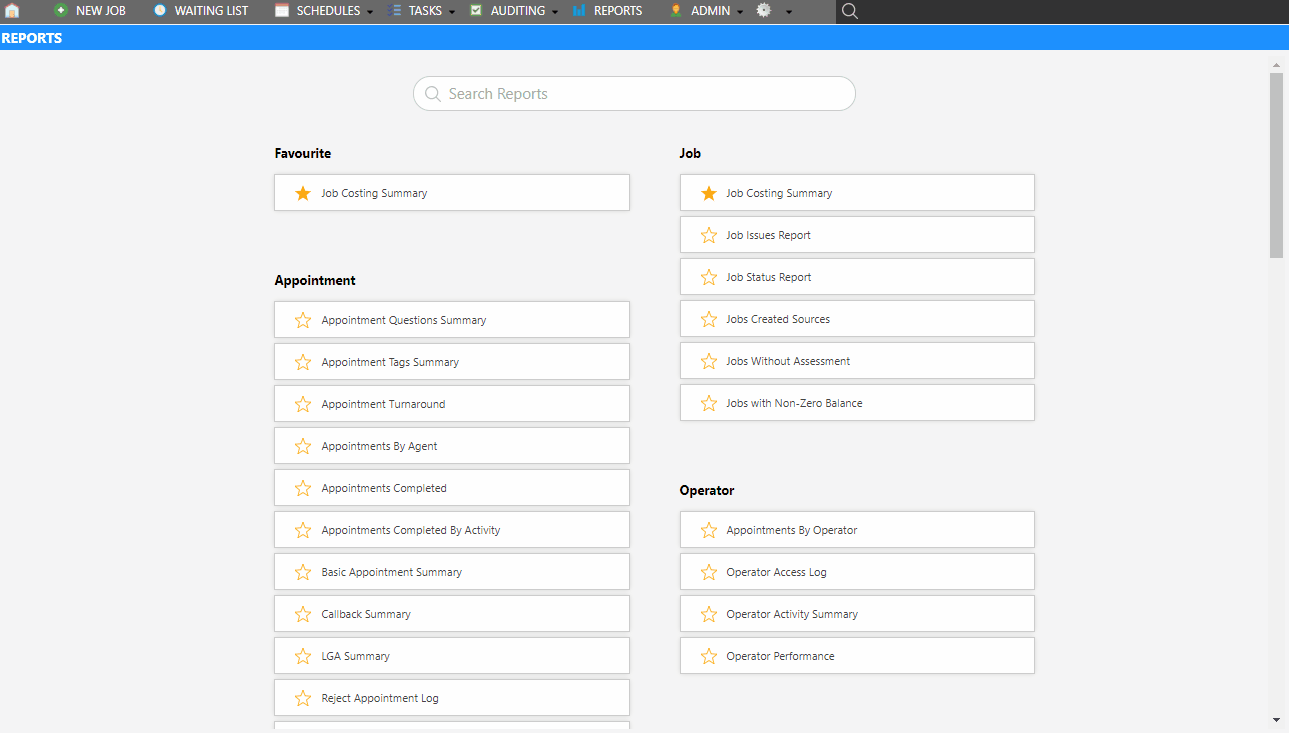
Task: Click the home icon in top bar
Action: [x=12, y=11]
